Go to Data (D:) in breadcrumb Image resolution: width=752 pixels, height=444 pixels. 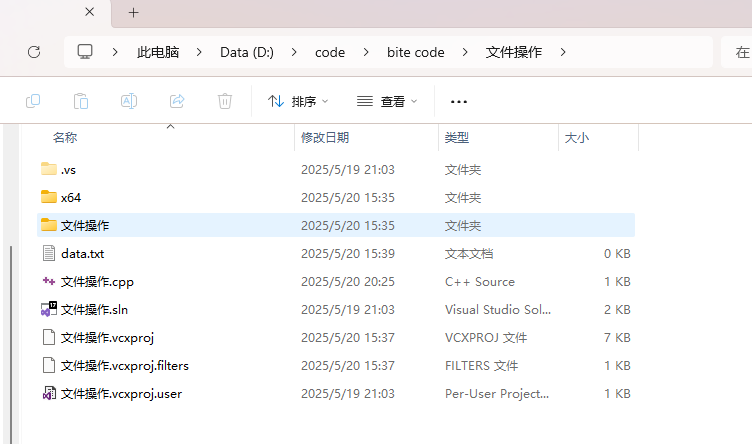pyautogui.click(x=247, y=52)
